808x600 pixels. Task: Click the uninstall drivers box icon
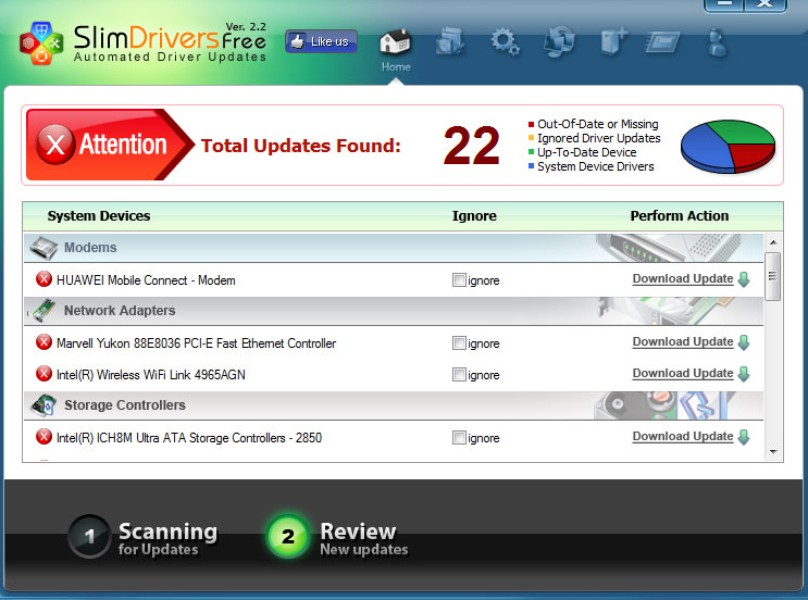point(614,41)
